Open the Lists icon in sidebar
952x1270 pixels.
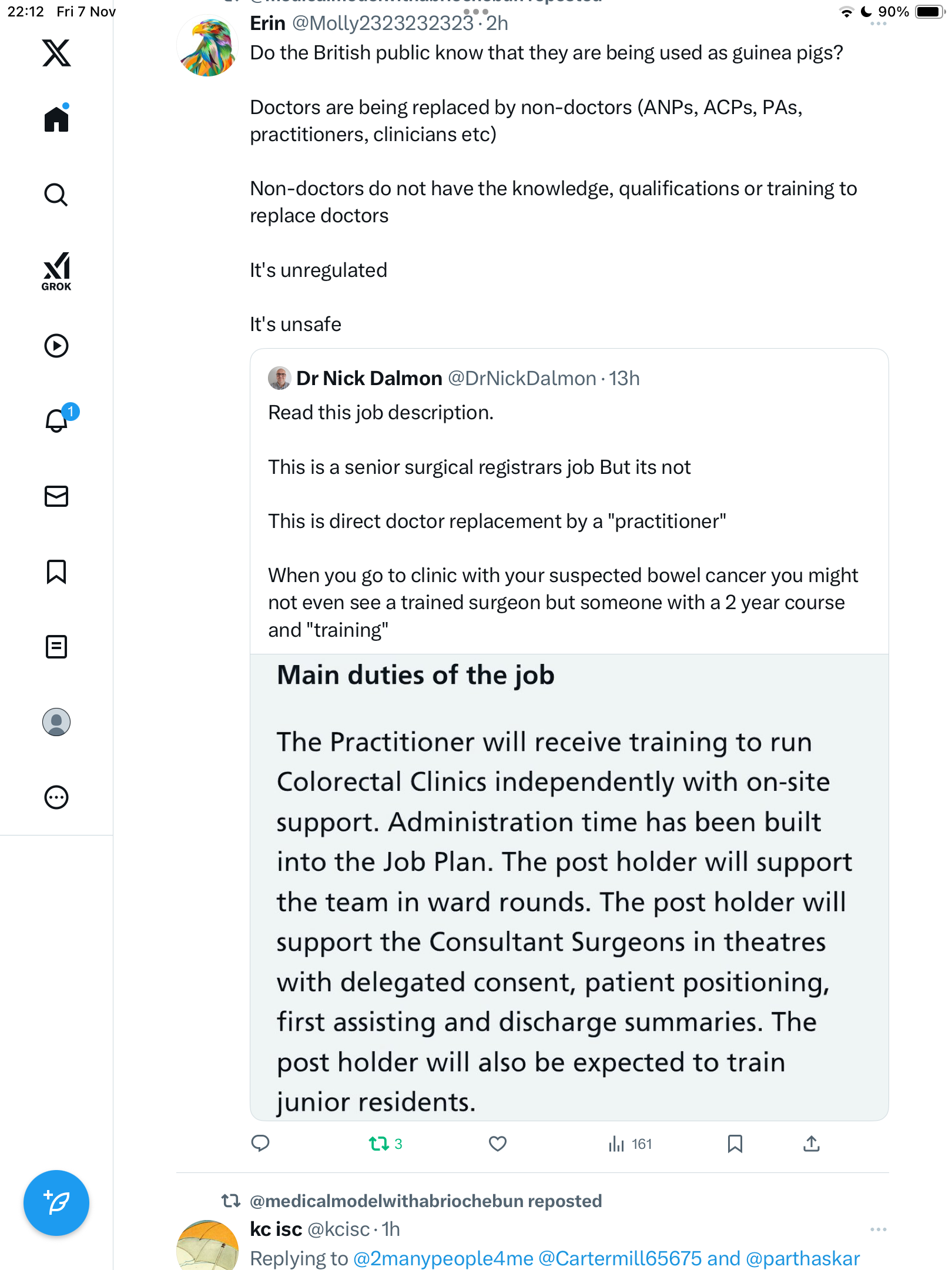[x=56, y=647]
